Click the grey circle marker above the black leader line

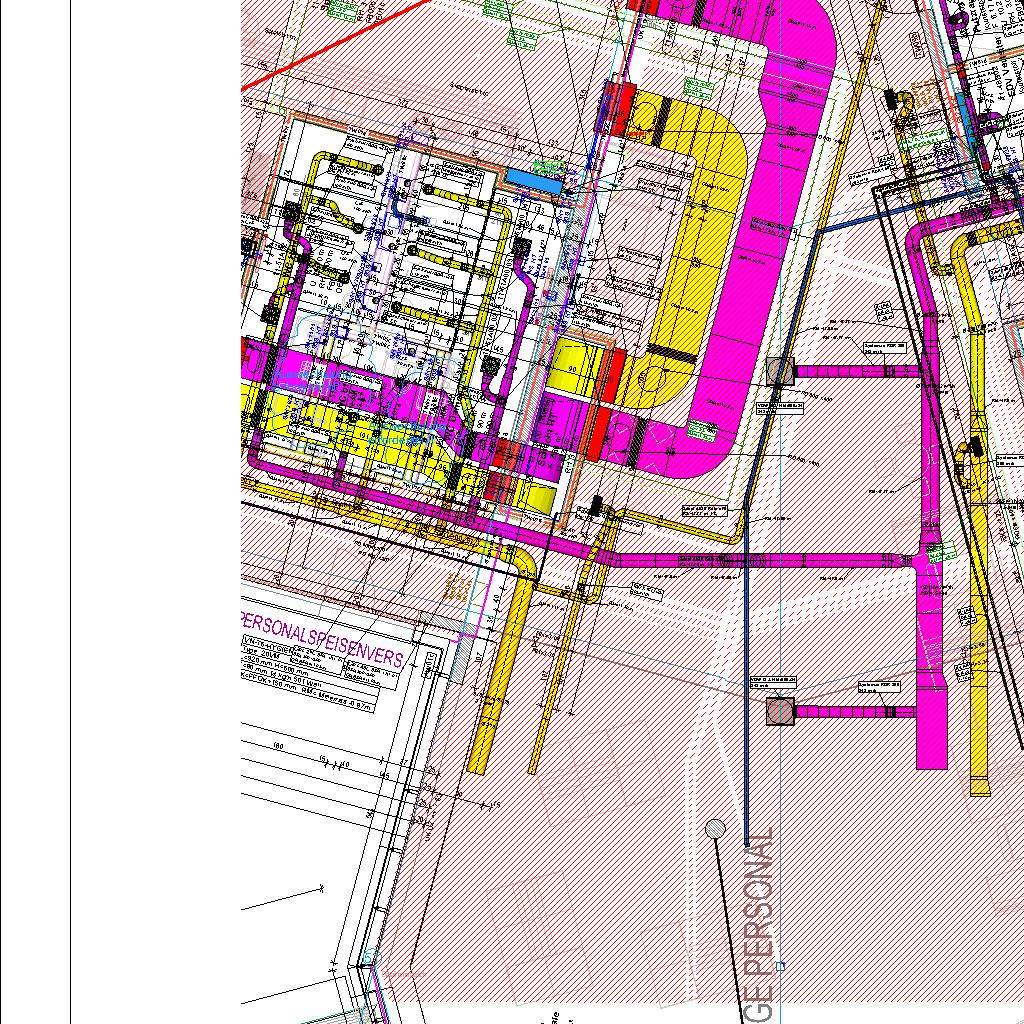(x=715, y=829)
